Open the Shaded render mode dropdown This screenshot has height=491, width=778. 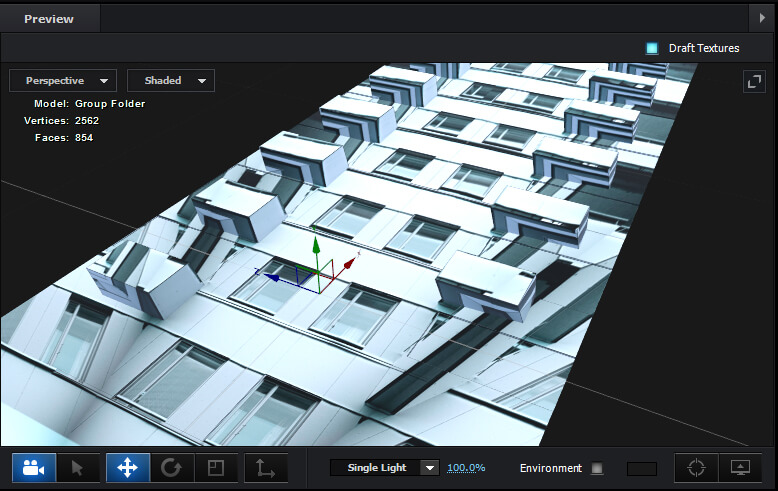pyautogui.click(x=171, y=80)
